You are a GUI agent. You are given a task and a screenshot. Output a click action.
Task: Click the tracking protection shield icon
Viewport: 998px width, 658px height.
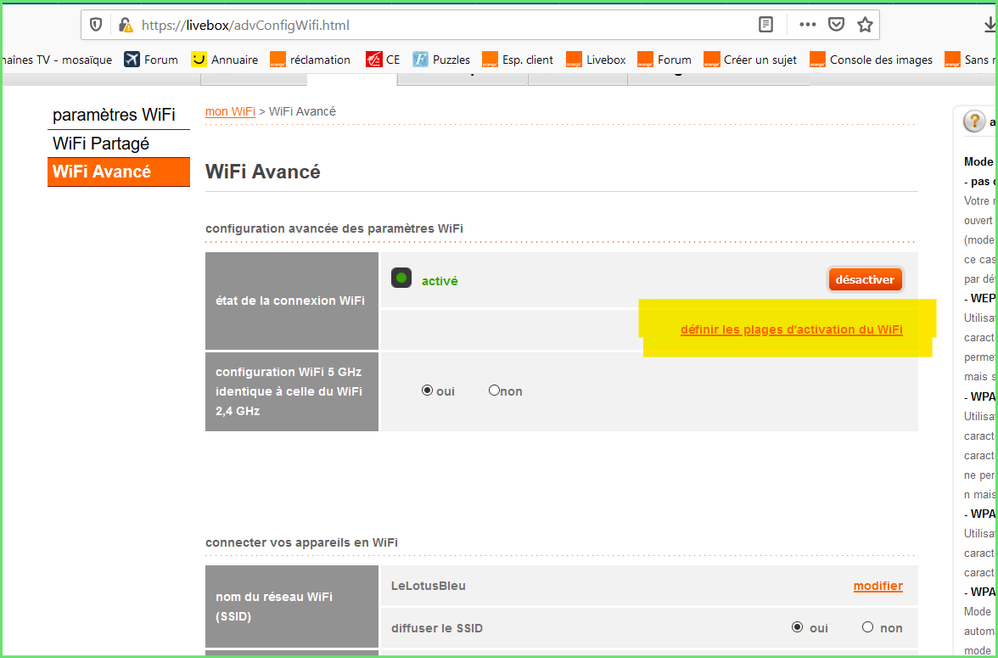point(95,25)
